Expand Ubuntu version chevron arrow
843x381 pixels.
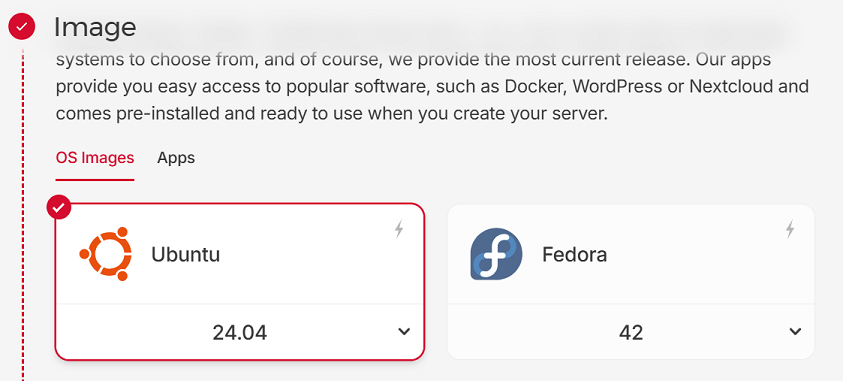tap(404, 332)
